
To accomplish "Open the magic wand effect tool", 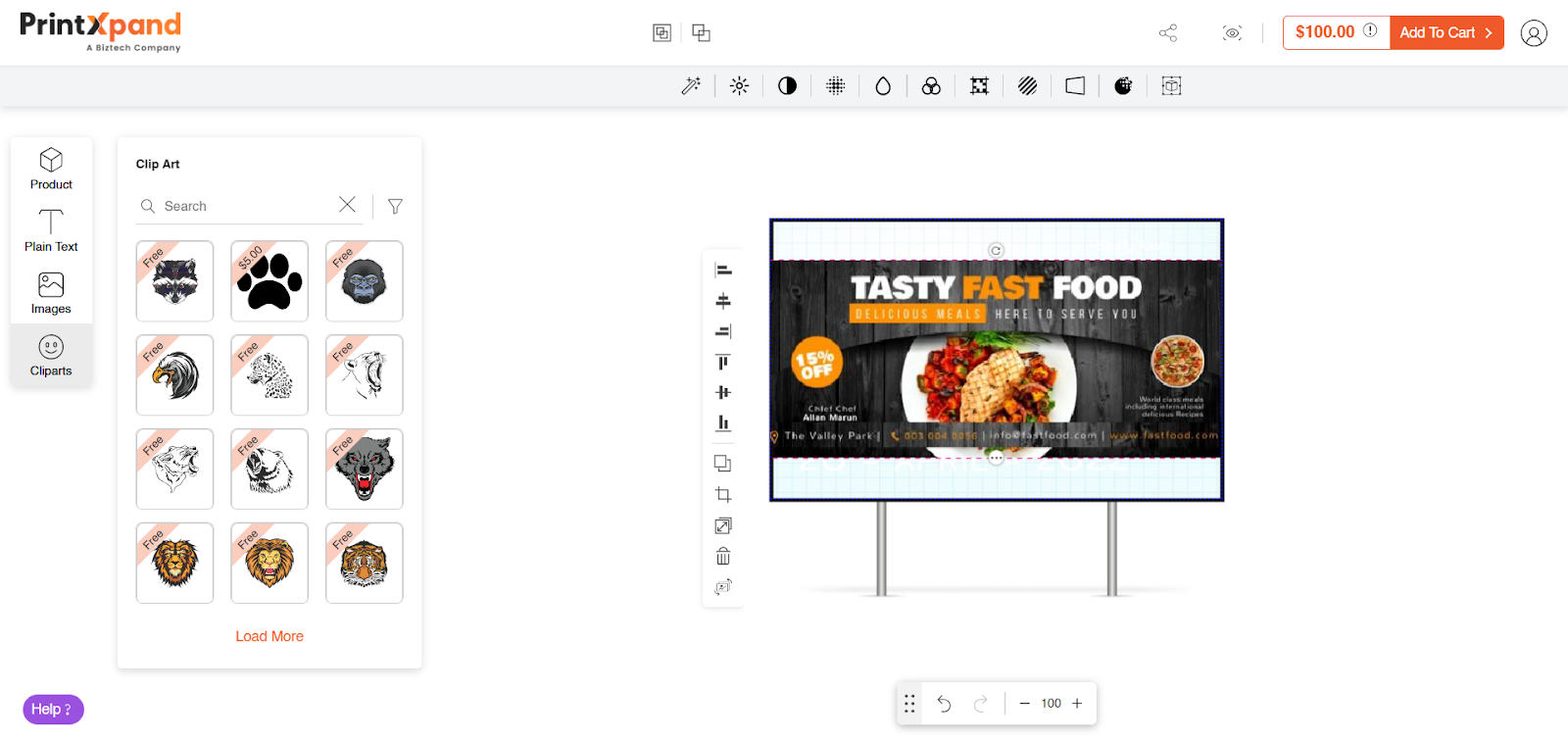I will click(691, 86).
